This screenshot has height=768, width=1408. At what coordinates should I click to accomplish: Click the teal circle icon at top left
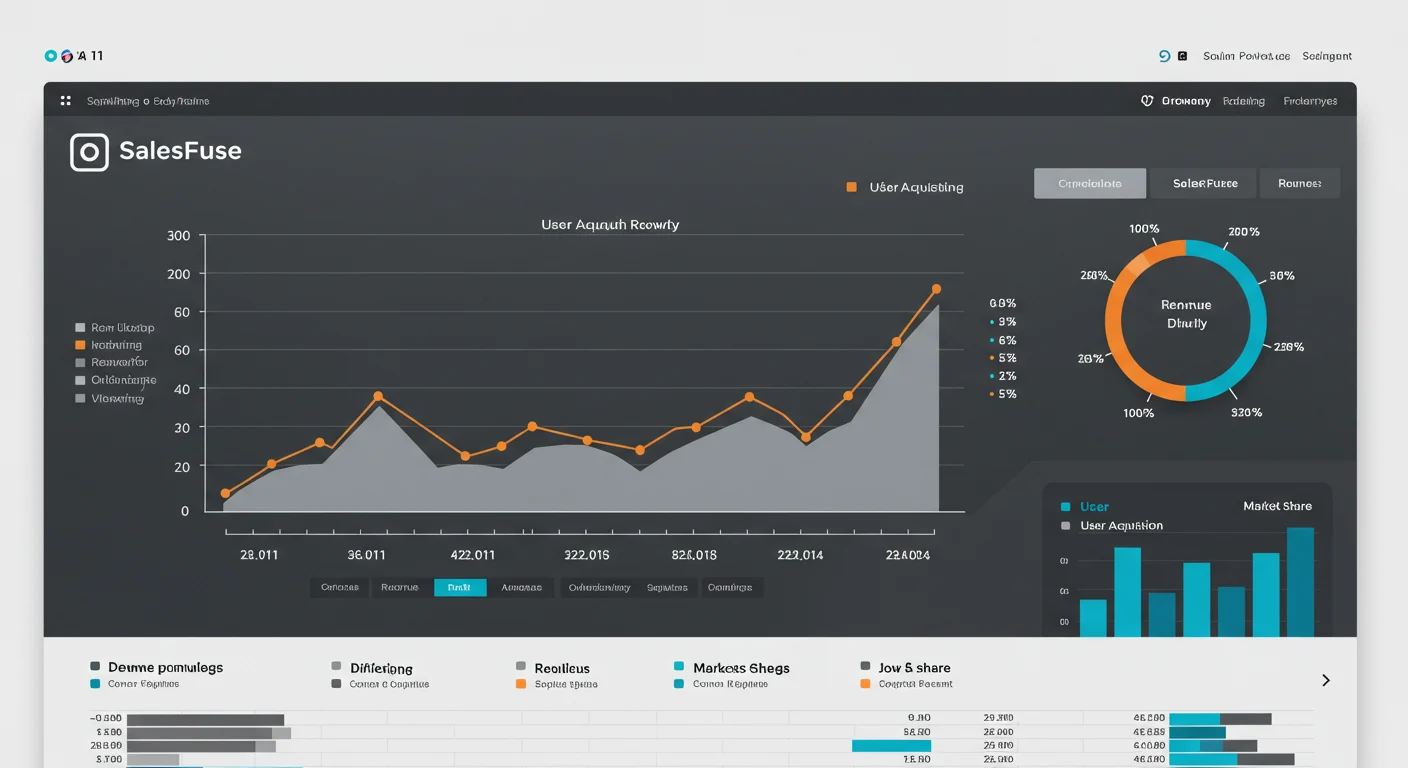(x=51, y=57)
